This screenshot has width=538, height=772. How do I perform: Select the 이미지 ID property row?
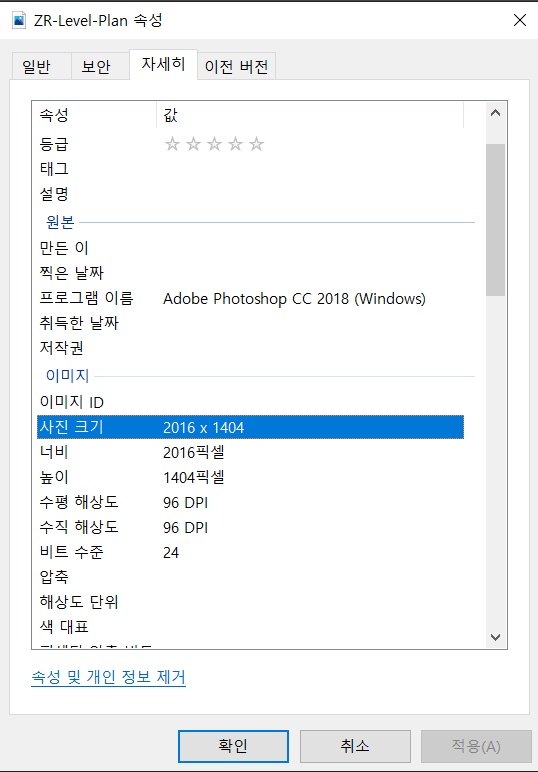tap(251, 402)
